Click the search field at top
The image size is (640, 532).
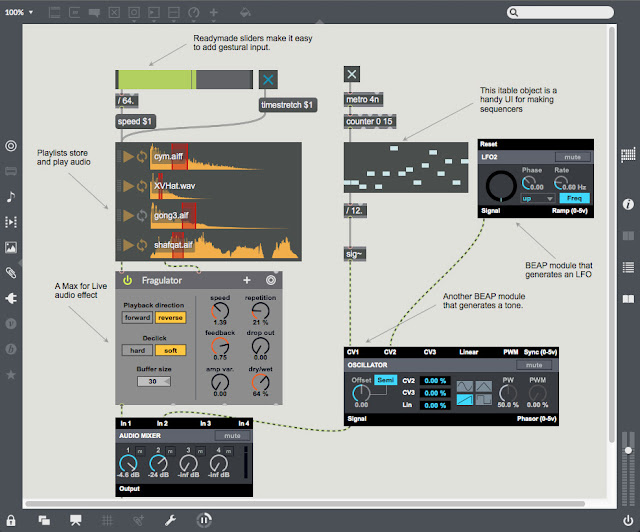(x=560, y=12)
